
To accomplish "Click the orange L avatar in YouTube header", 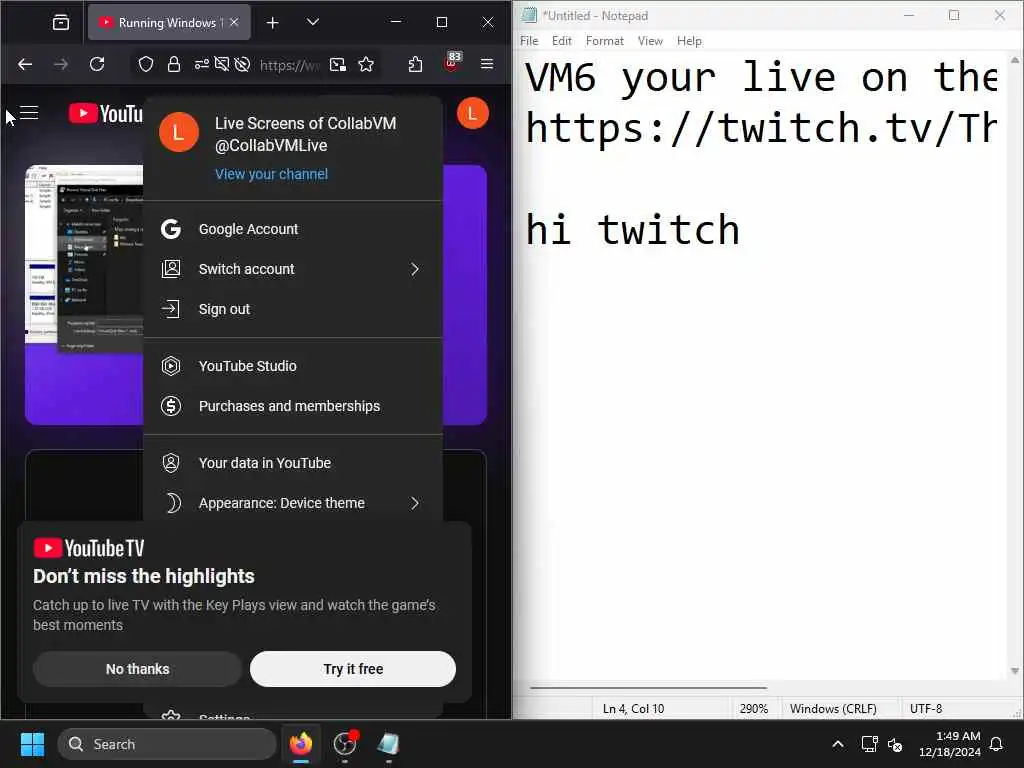I will [472, 114].
